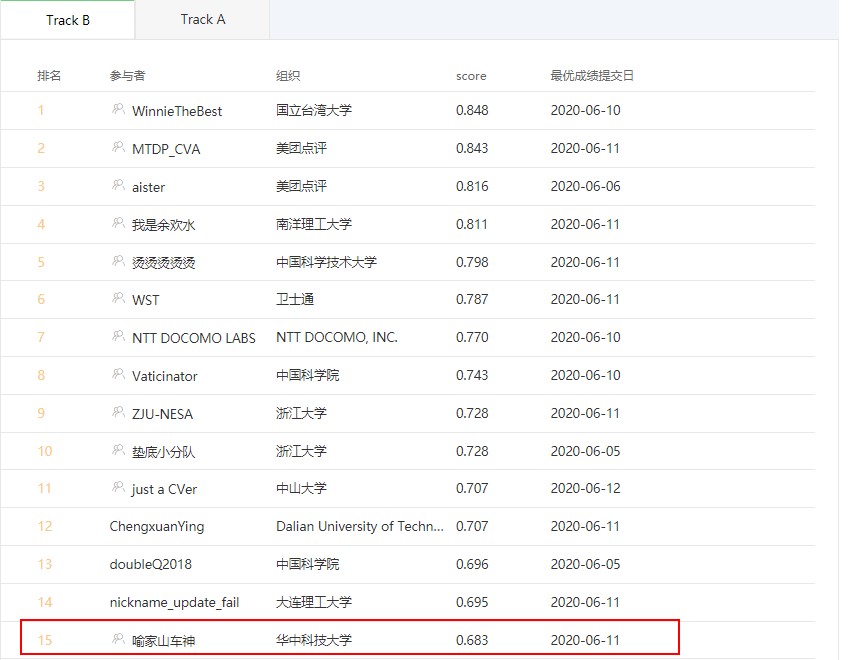Click the 排名 column header
This screenshot has width=854, height=660.
click(x=49, y=76)
